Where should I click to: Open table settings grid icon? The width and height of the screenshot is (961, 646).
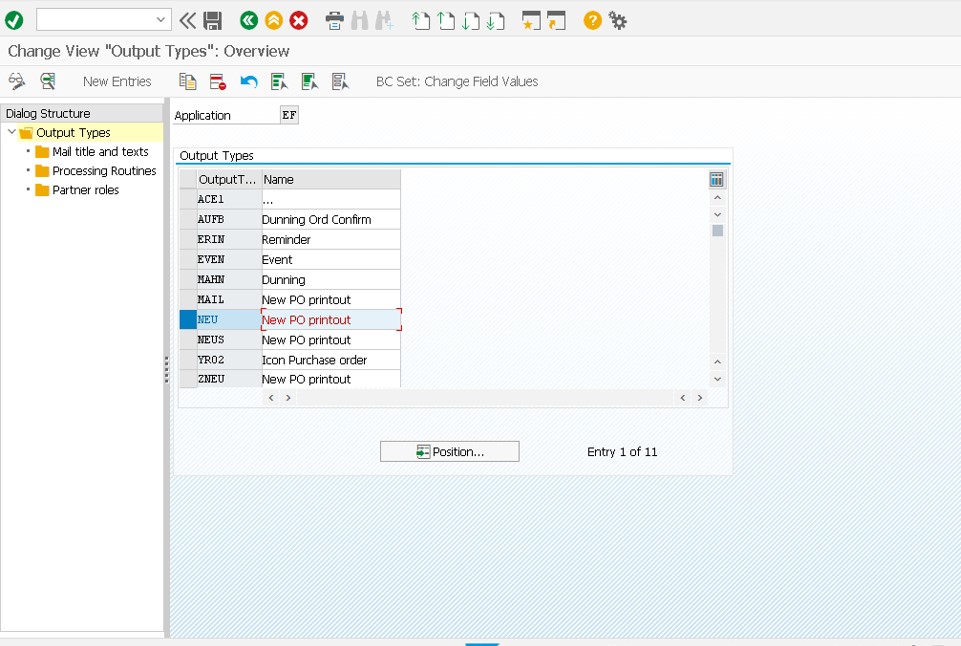716,180
